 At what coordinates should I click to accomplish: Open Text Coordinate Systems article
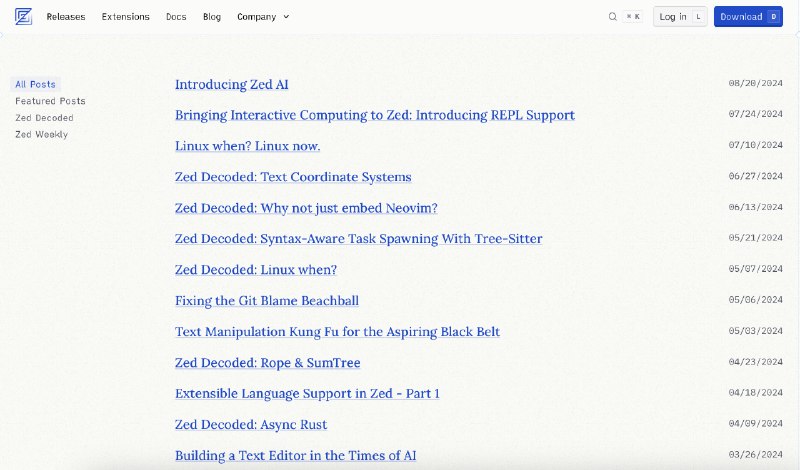(293, 177)
